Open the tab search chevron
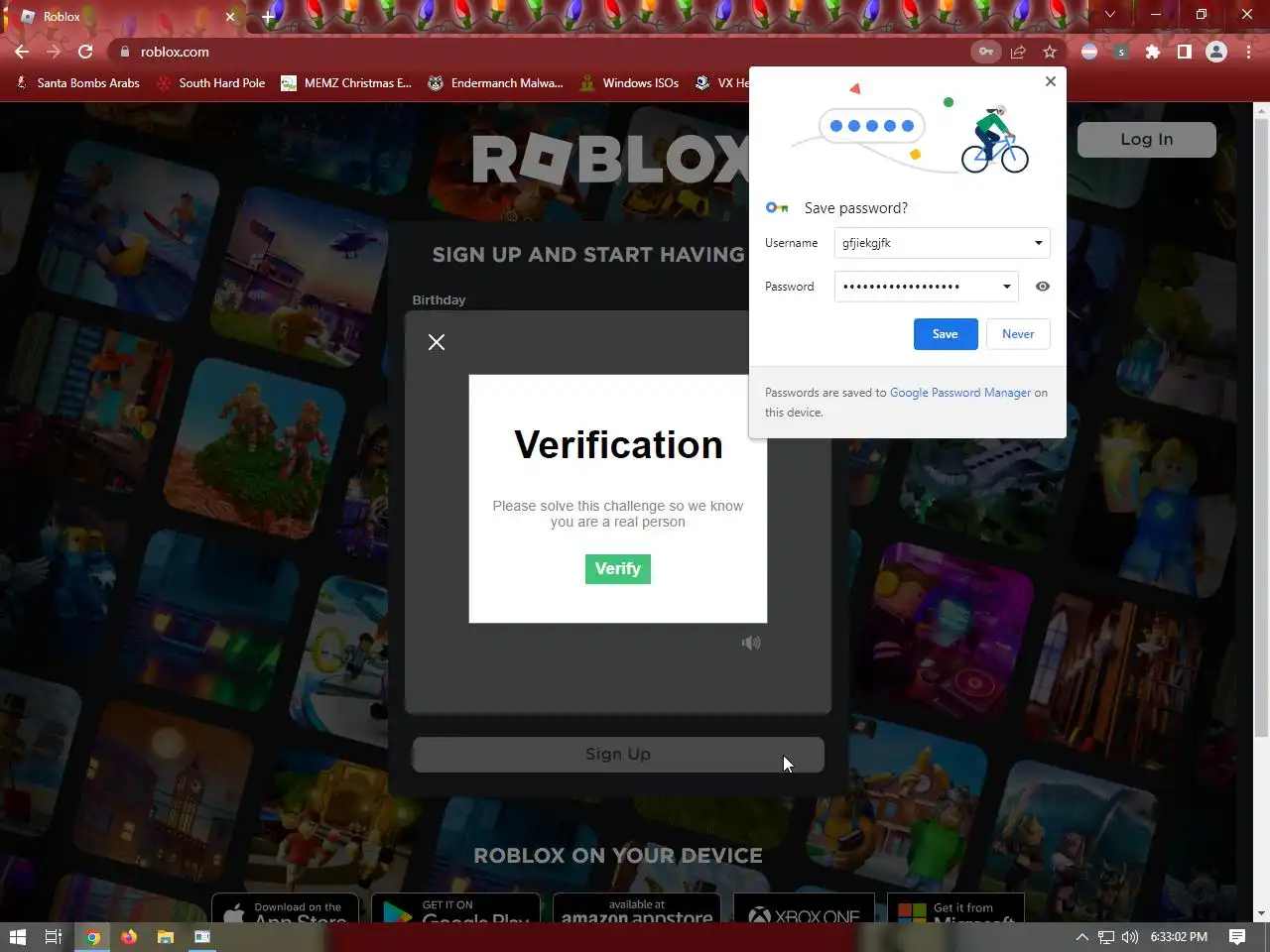Viewport: 1270px width, 952px height. point(1110,14)
